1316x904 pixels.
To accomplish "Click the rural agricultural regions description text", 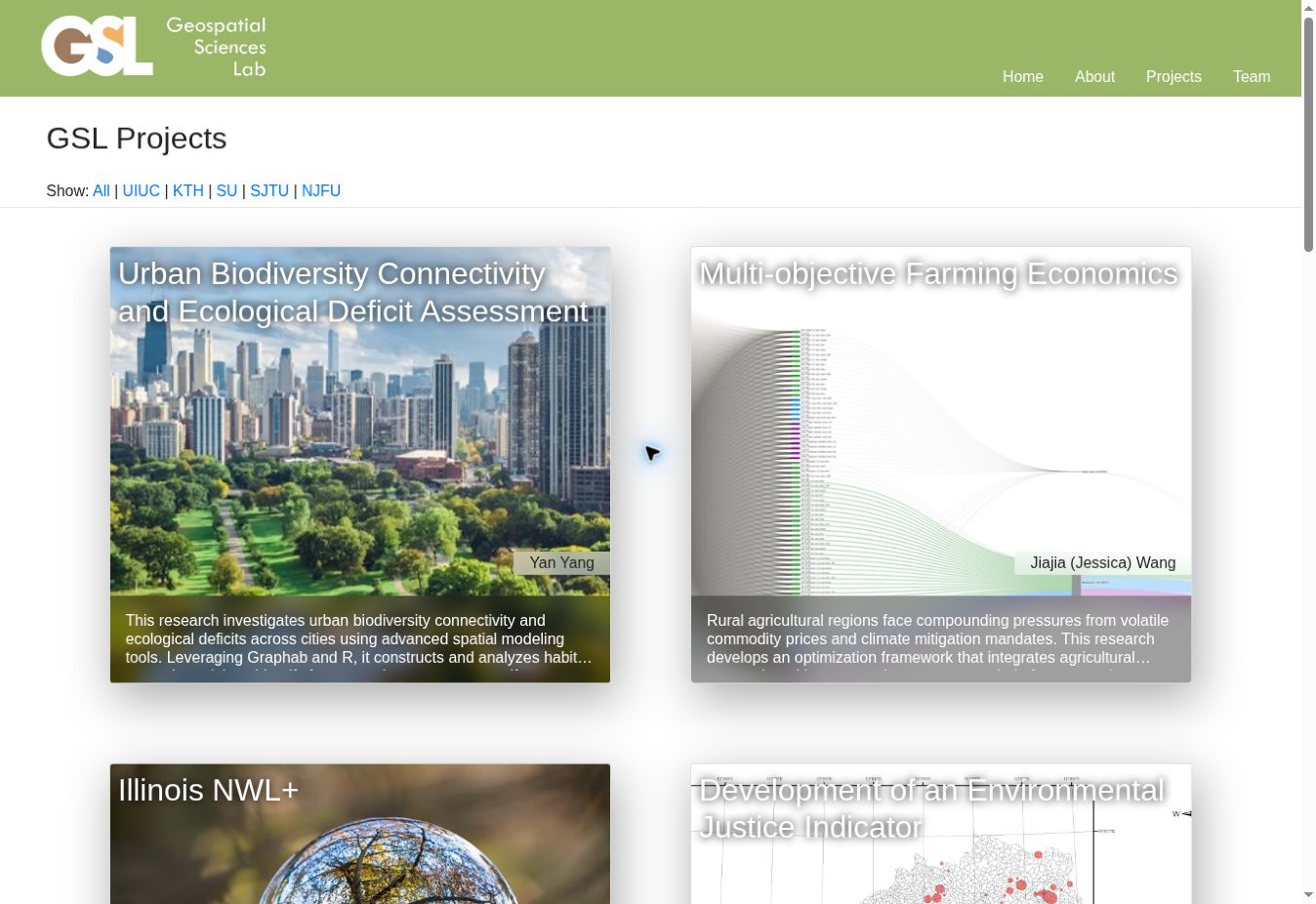I will point(939,639).
